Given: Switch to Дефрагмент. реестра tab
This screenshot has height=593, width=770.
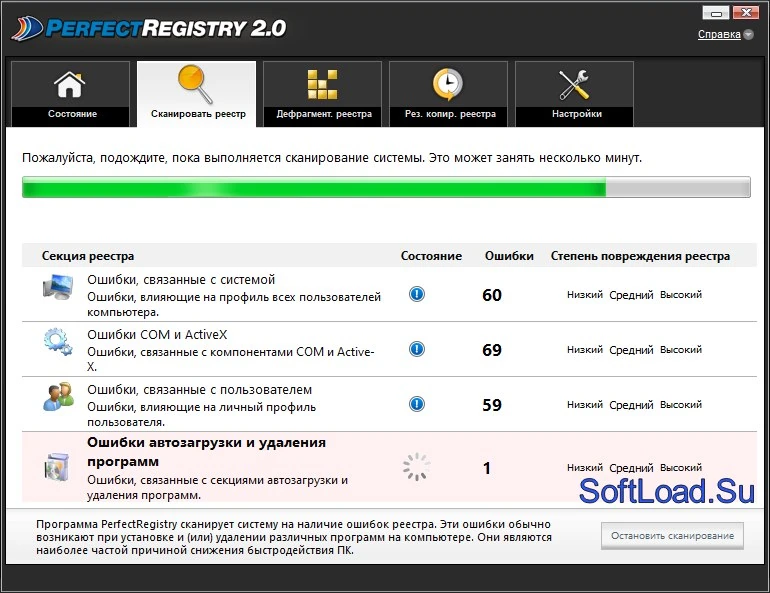Looking at the screenshot, I should pyautogui.click(x=323, y=94).
